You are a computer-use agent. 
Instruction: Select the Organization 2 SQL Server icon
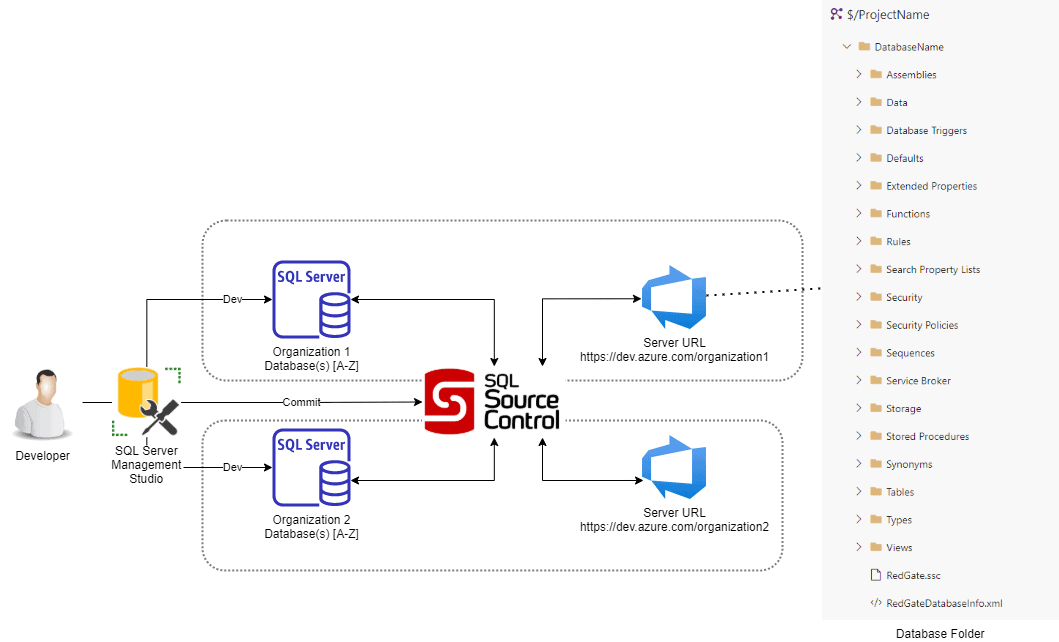tap(311, 466)
